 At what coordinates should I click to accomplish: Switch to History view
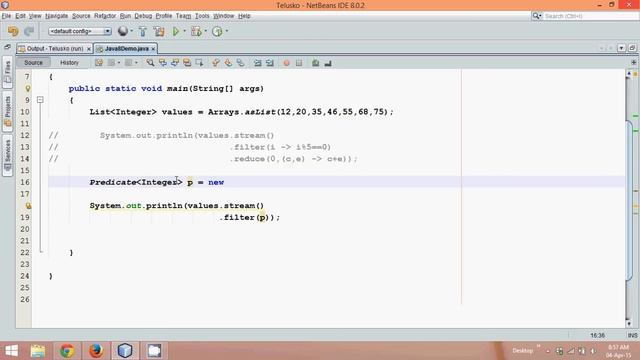(x=69, y=62)
